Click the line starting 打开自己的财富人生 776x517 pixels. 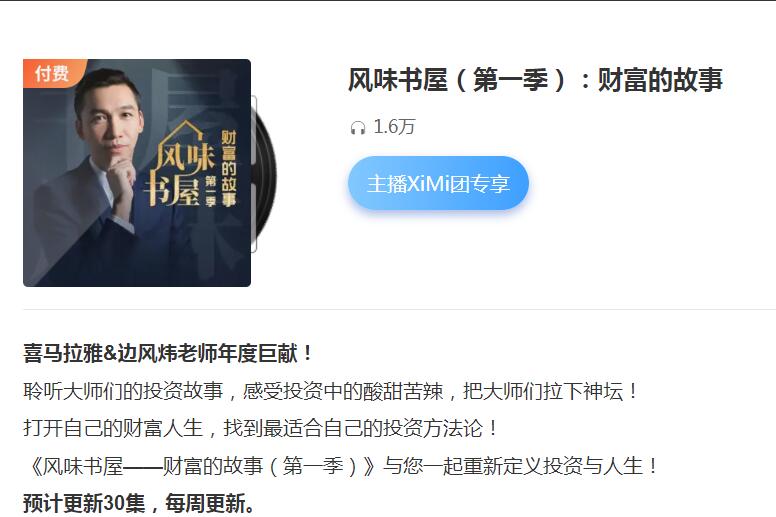tap(260, 428)
